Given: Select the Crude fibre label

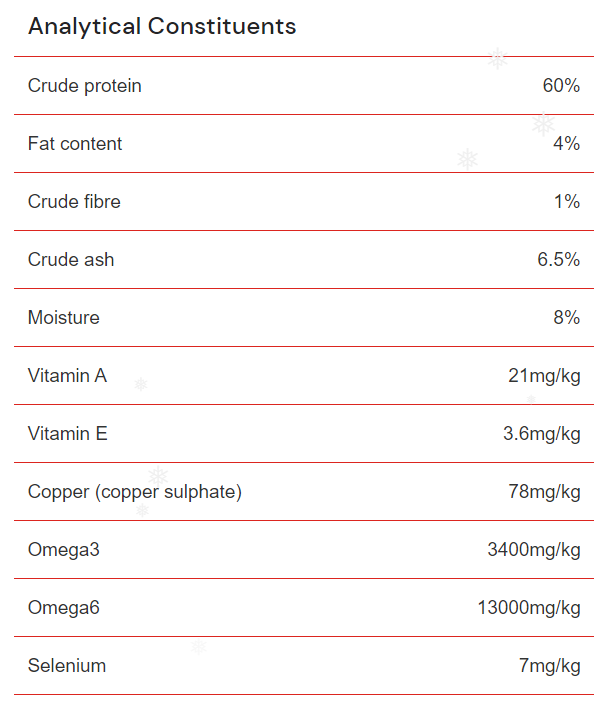Looking at the screenshot, I should point(74,202).
